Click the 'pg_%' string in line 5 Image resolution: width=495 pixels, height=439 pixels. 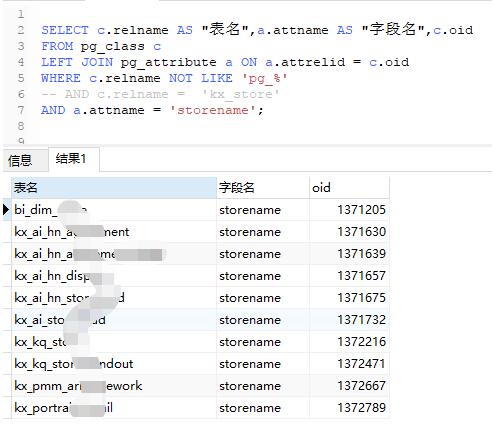[x=264, y=79]
